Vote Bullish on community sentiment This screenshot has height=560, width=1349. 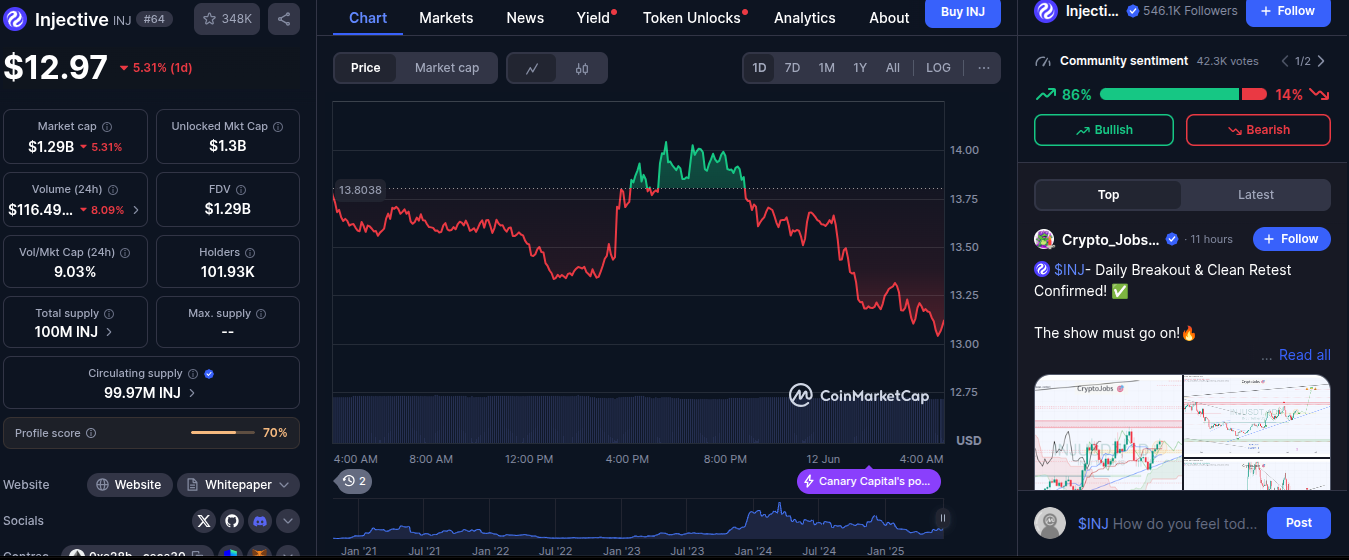1103,130
